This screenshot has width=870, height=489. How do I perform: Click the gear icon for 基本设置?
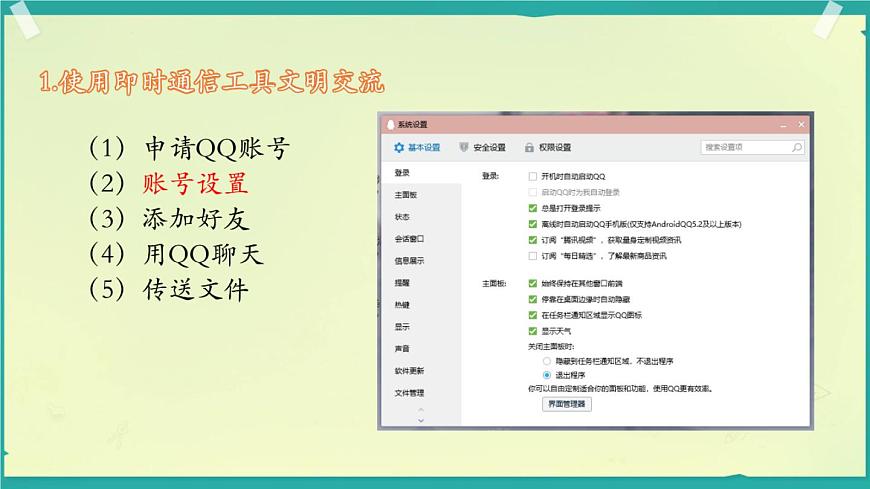pos(399,148)
